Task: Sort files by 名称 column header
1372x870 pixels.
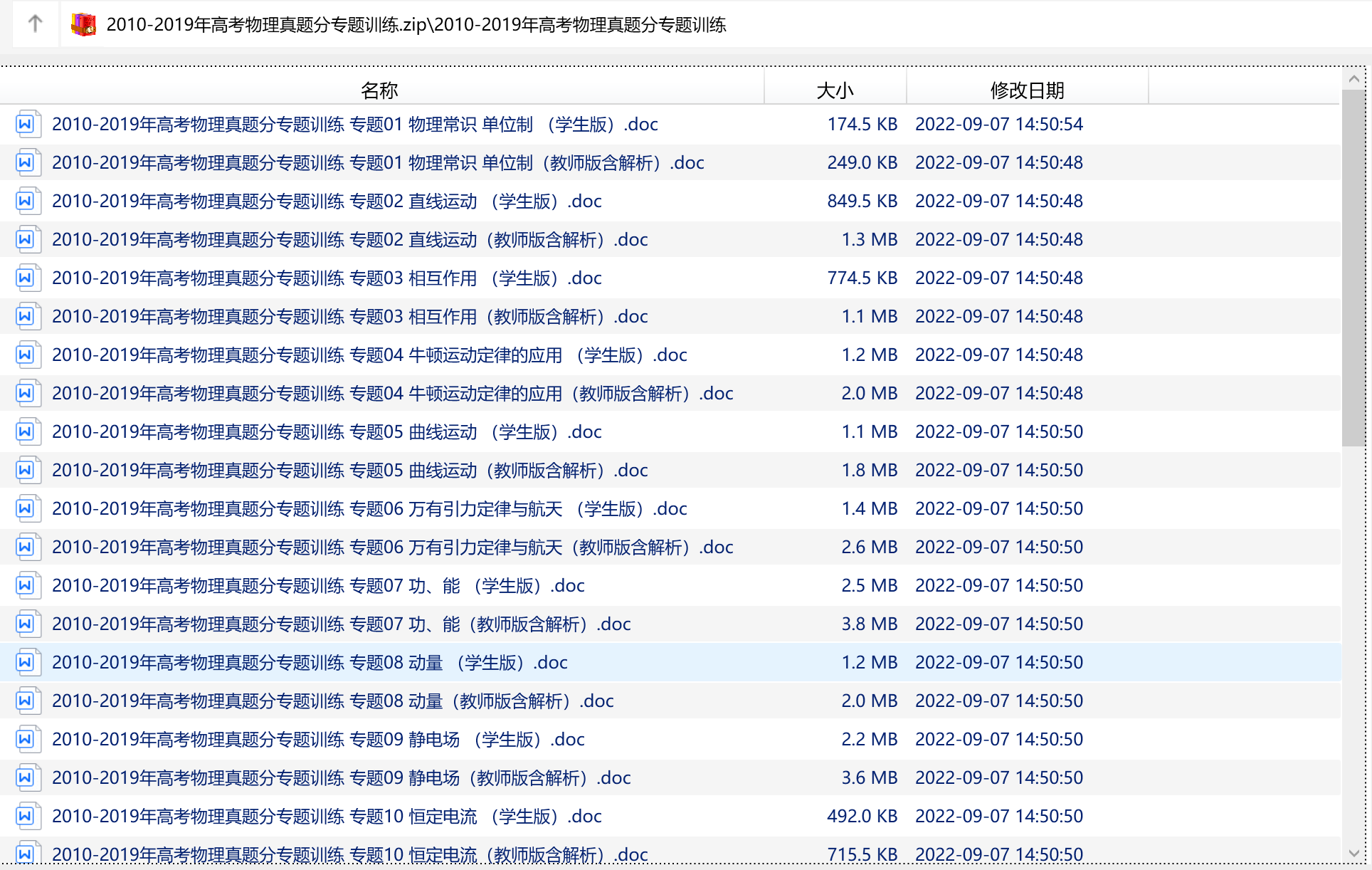Action: 379,90
